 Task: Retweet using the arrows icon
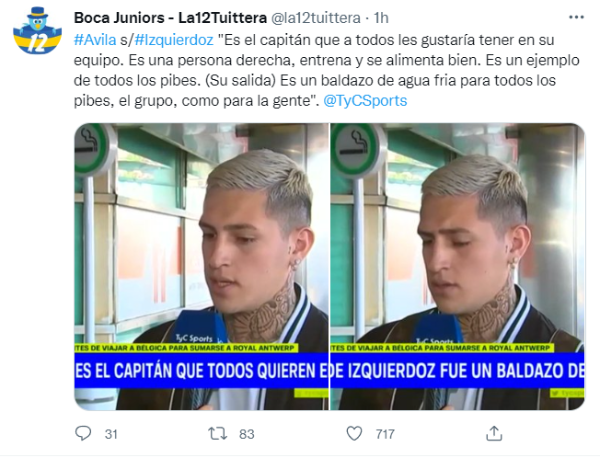[217, 434]
